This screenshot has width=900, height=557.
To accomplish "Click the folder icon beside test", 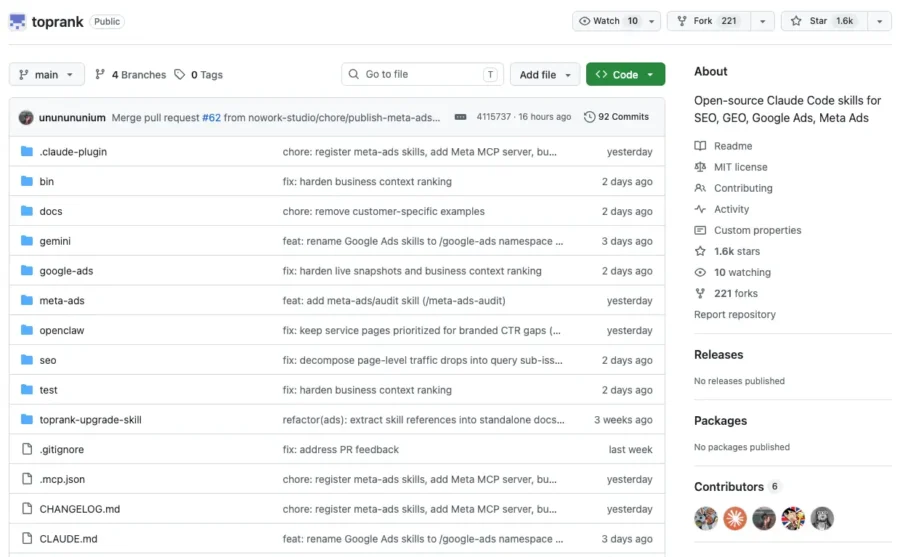I will [x=26, y=390].
